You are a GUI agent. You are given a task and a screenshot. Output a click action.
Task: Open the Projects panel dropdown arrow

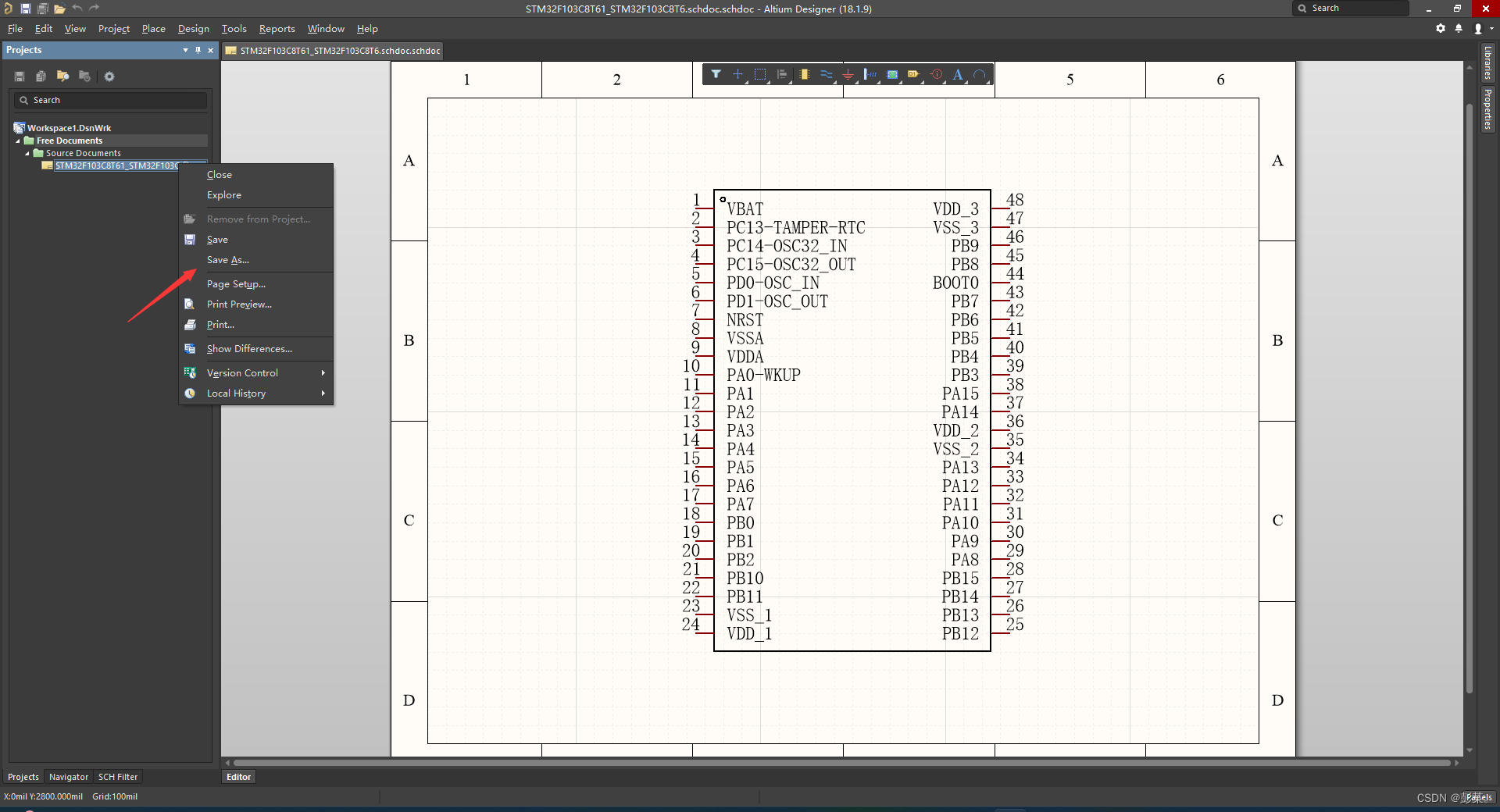(x=185, y=50)
